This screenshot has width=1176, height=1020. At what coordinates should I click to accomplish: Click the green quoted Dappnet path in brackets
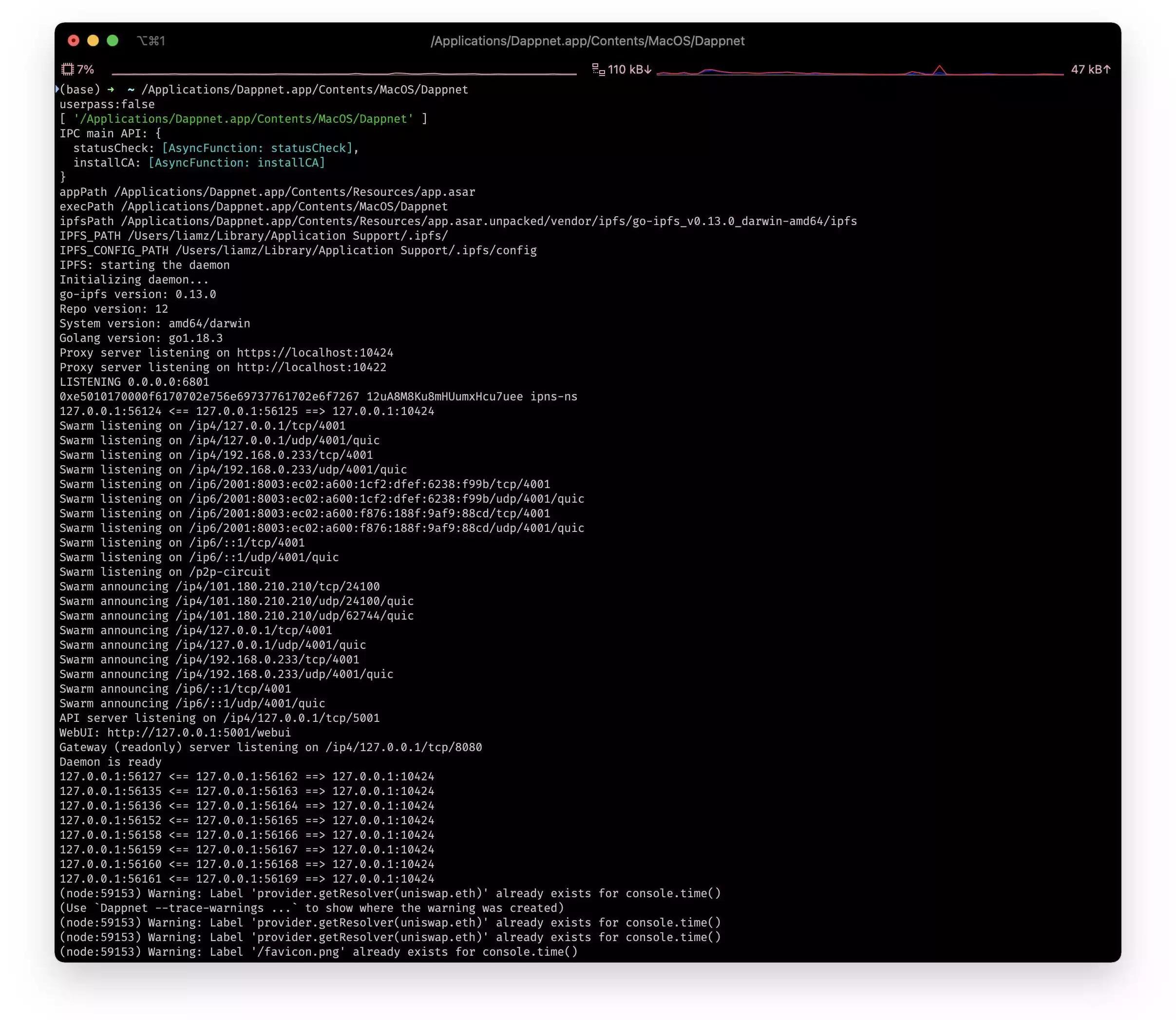tap(244, 119)
